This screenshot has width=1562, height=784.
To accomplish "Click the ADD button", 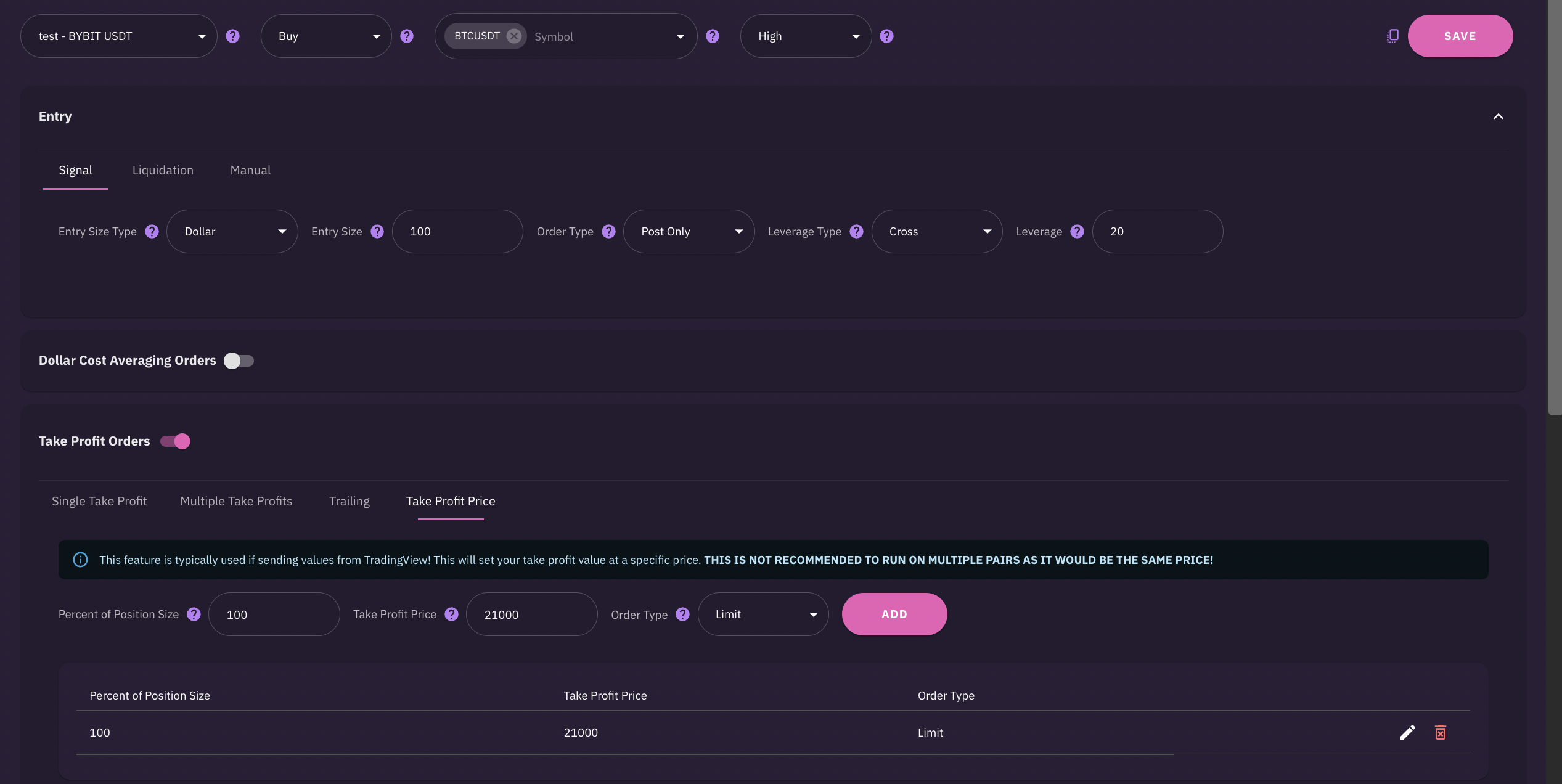I will [894, 615].
